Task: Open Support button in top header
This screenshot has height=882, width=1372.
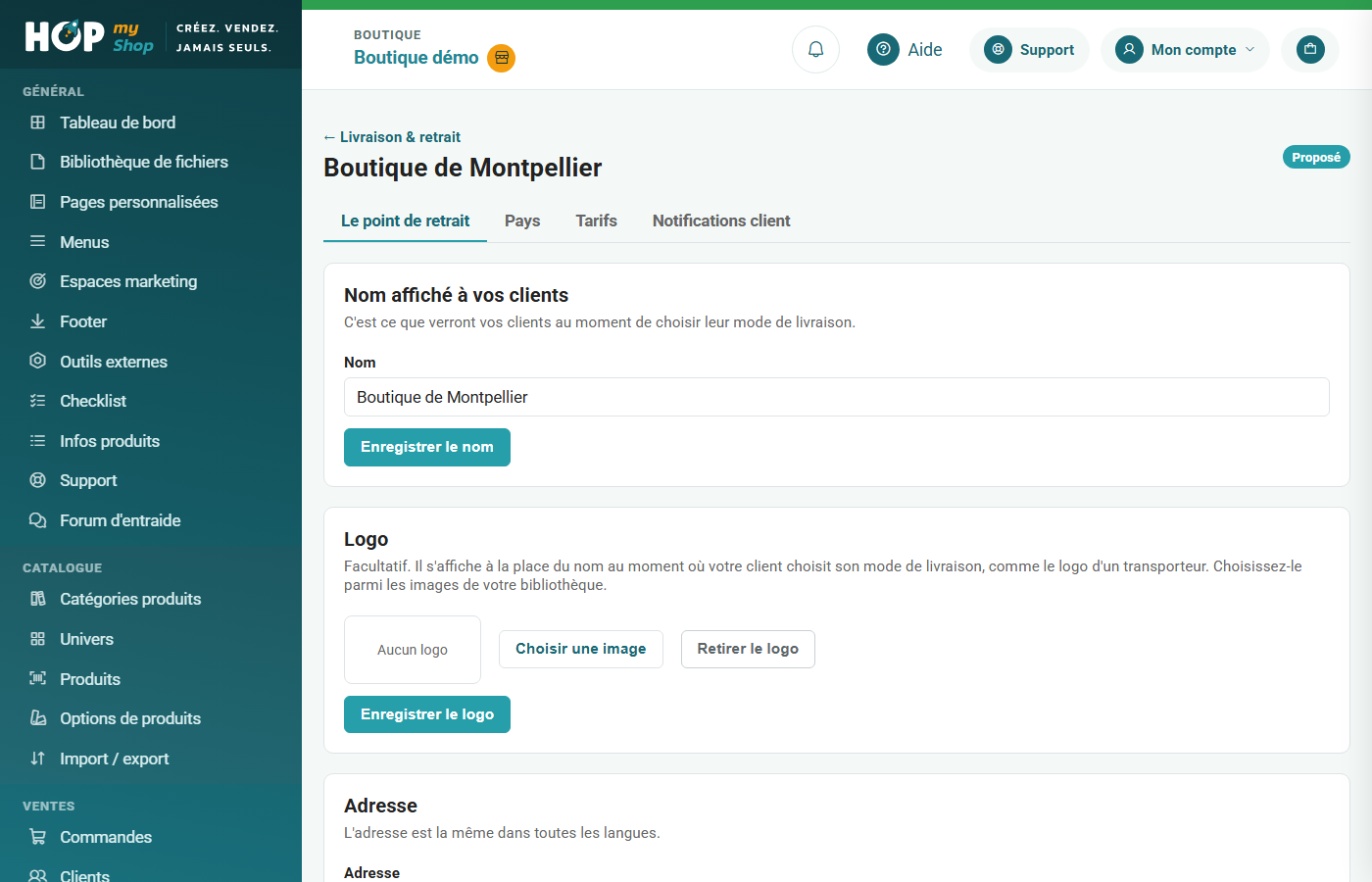Action: point(1029,50)
